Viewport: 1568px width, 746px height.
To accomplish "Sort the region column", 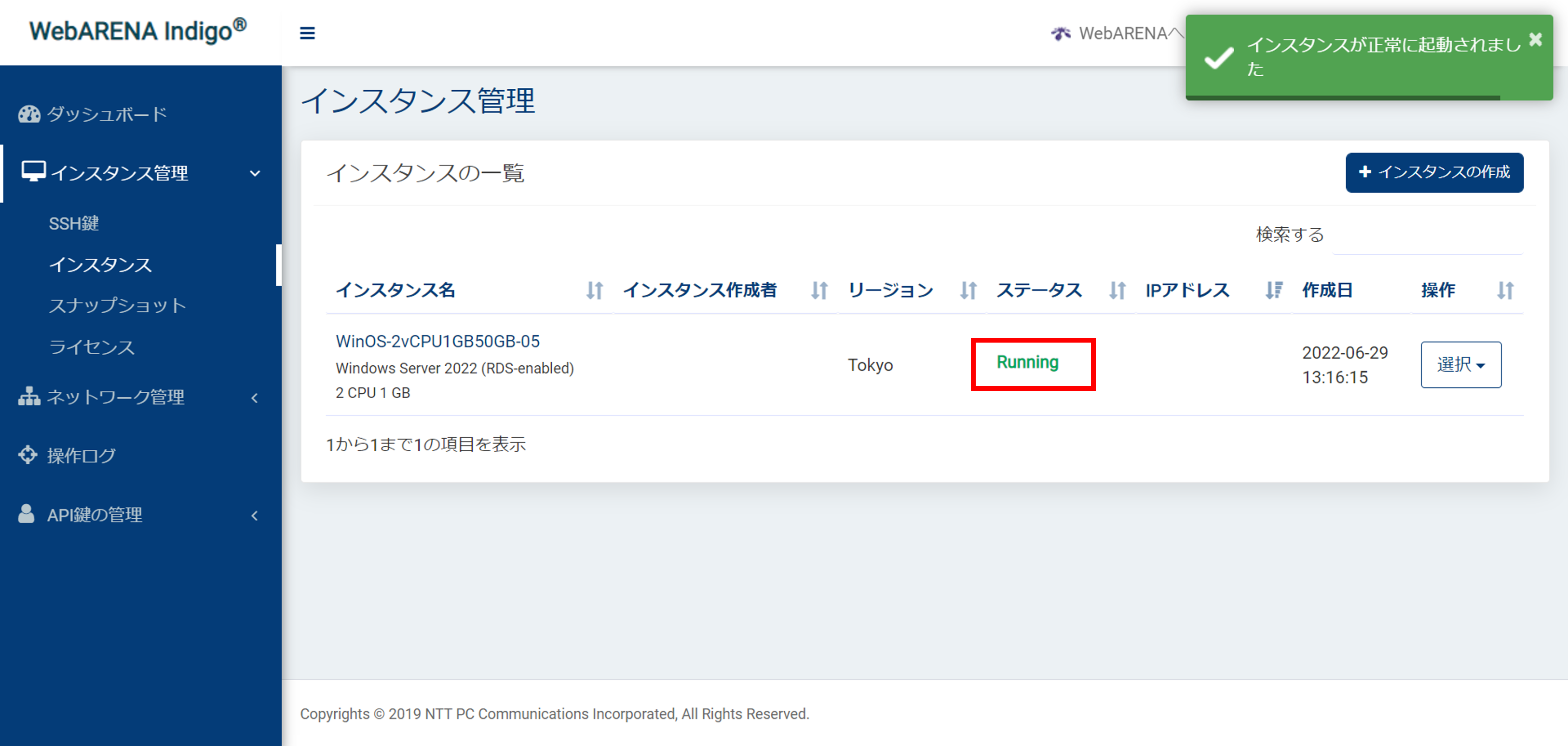I will point(968,290).
